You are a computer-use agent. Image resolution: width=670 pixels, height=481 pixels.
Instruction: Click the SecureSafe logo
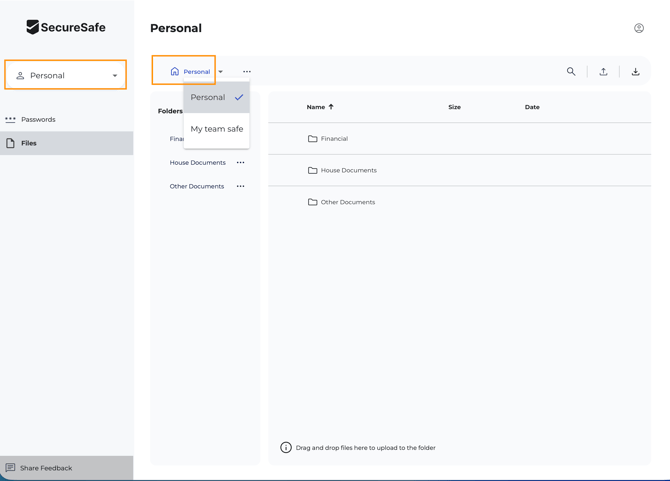66,28
